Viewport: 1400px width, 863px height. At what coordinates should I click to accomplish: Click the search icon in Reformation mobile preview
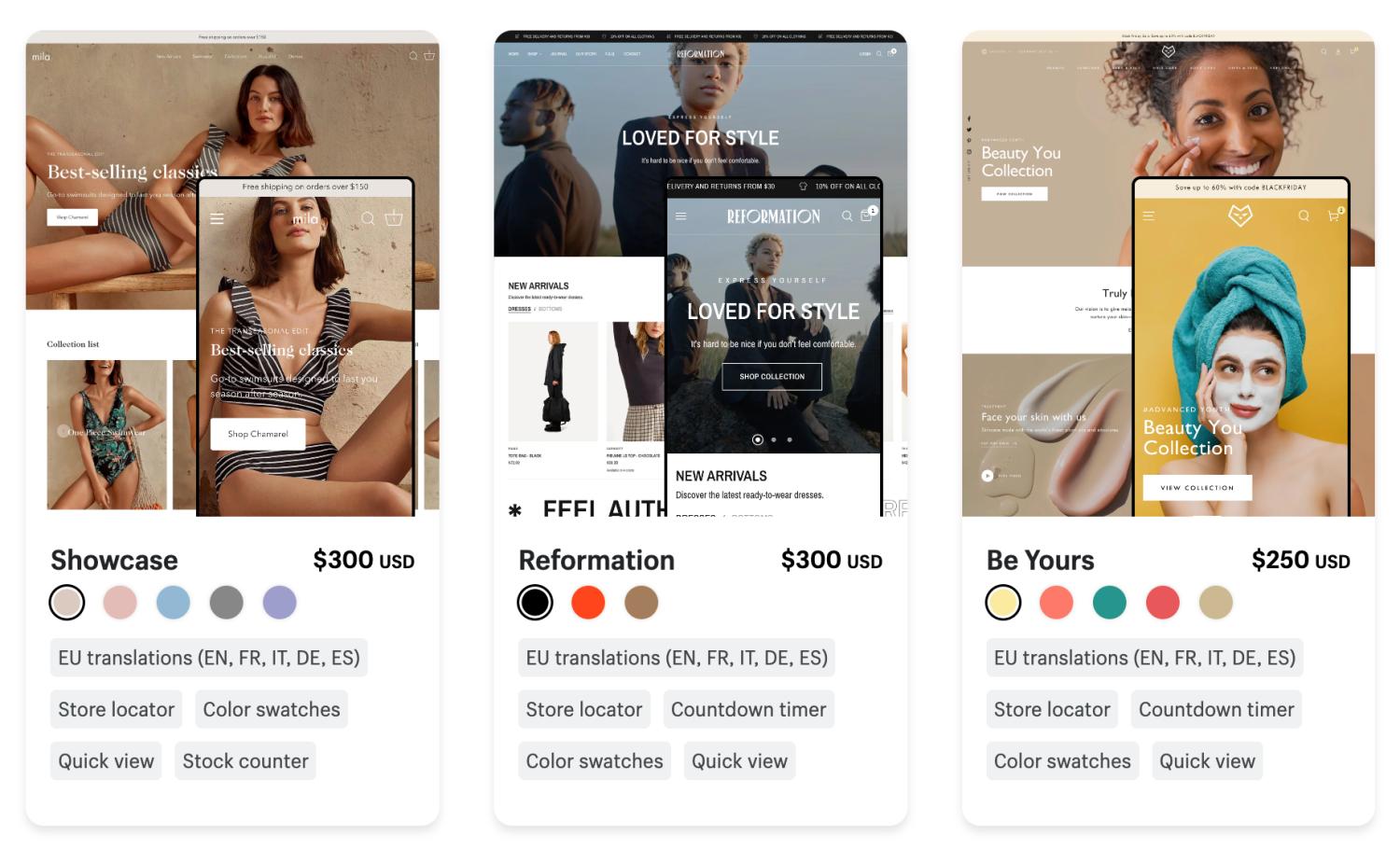(847, 216)
